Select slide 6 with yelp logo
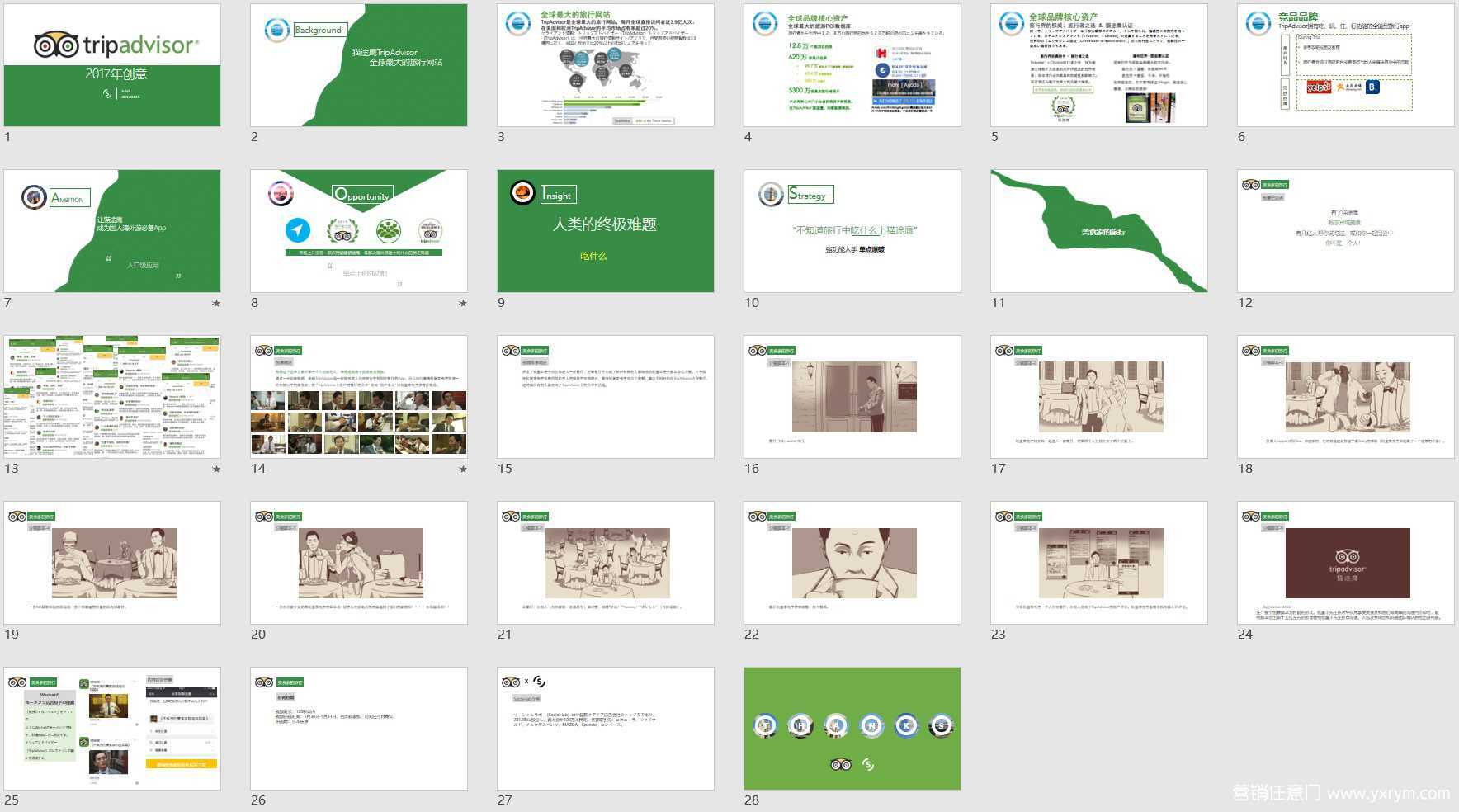This screenshot has height=812, width=1459. (1346, 65)
